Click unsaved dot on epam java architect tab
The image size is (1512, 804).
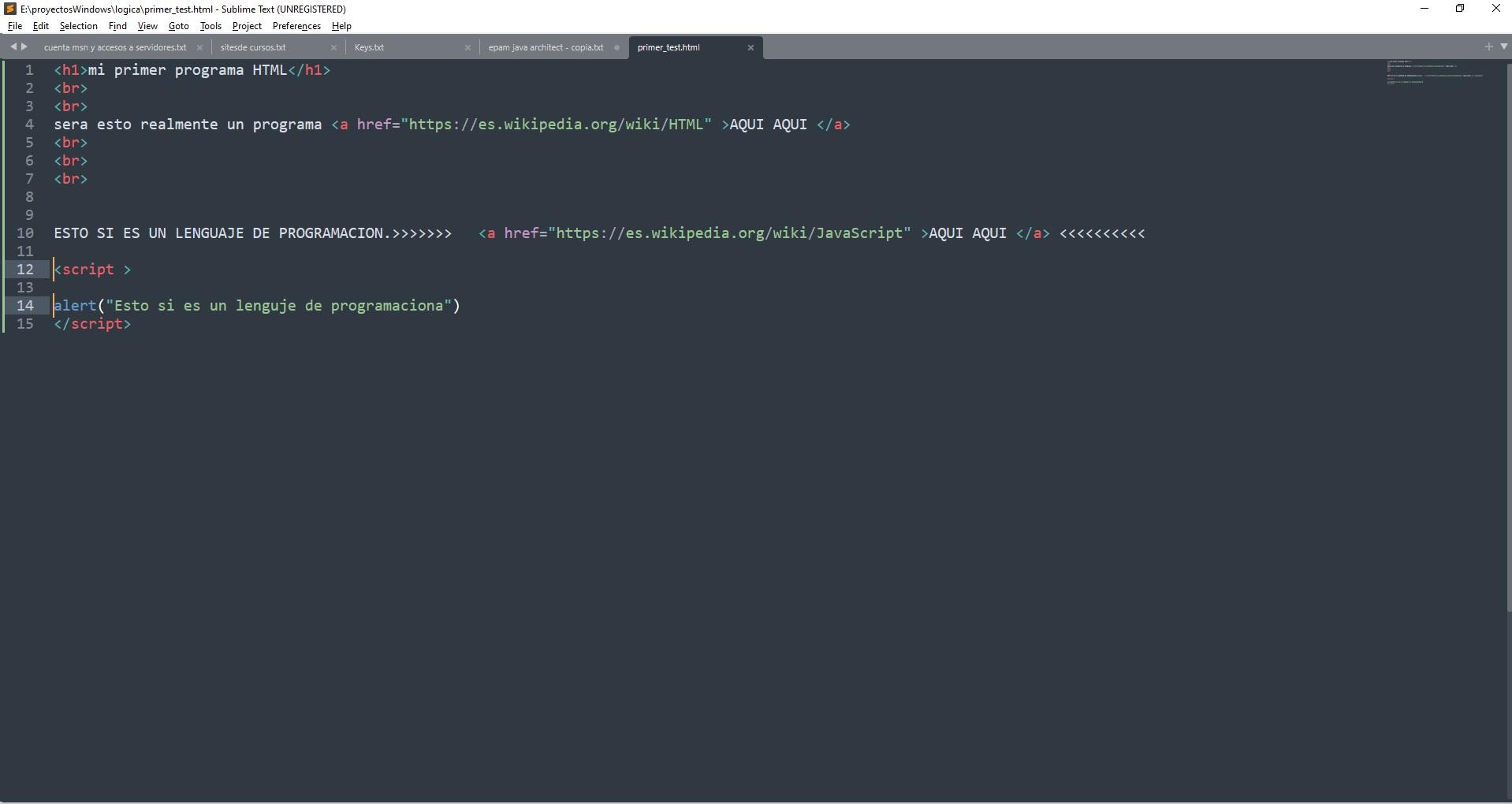(x=616, y=47)
